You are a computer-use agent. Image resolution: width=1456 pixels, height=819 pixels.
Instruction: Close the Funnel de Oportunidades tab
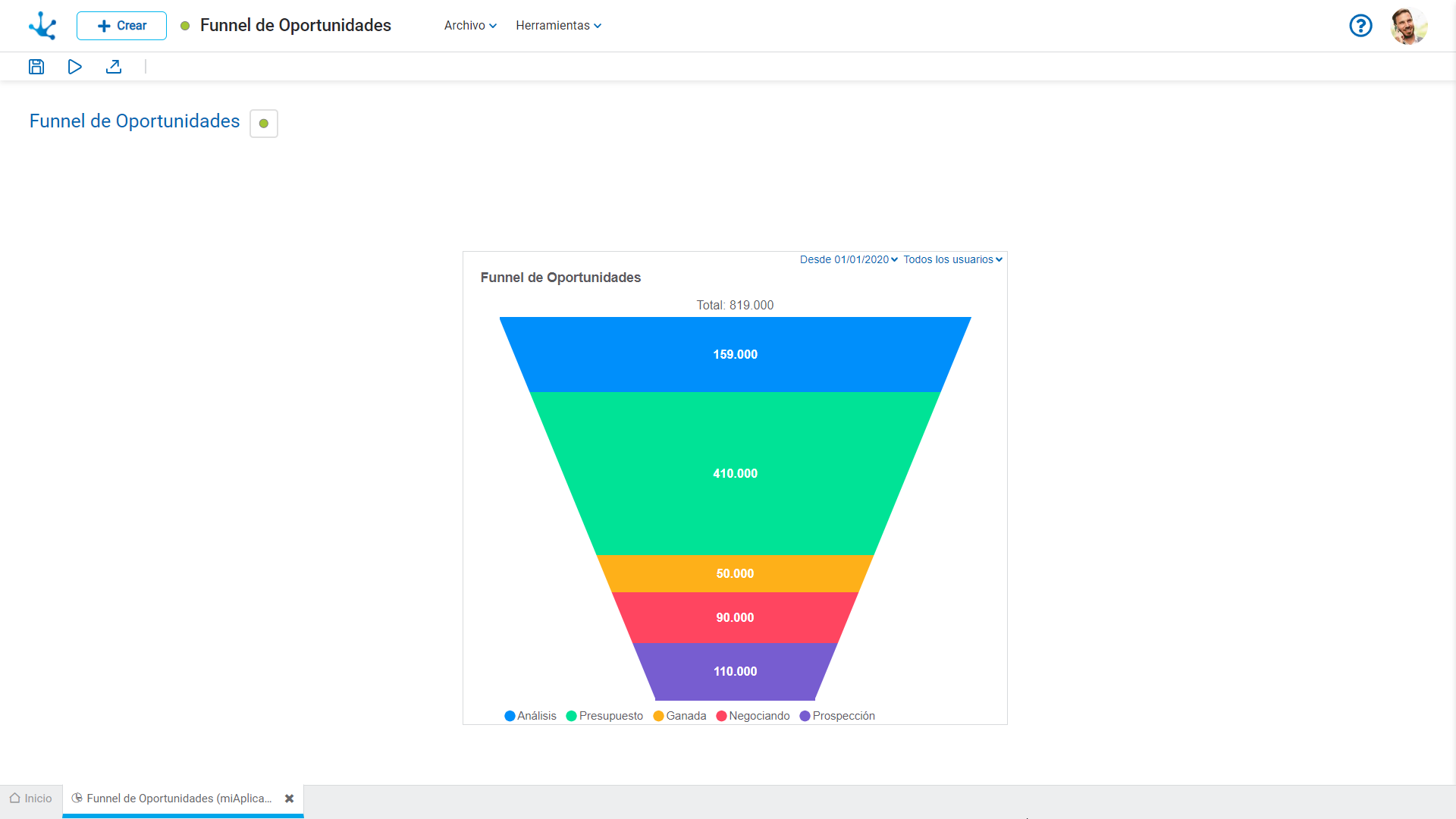[289, 799]
